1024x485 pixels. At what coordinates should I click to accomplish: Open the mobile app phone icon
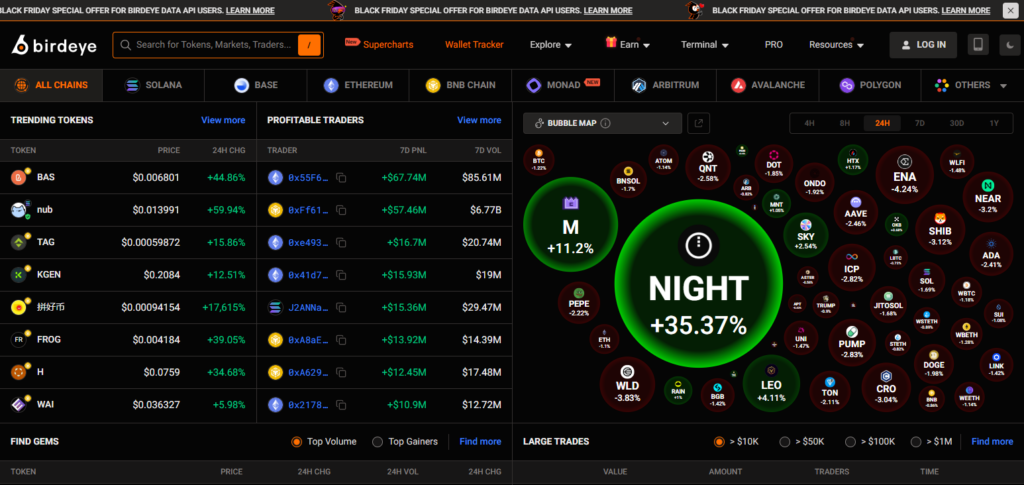pyautogui.click(x=978, y=45)
